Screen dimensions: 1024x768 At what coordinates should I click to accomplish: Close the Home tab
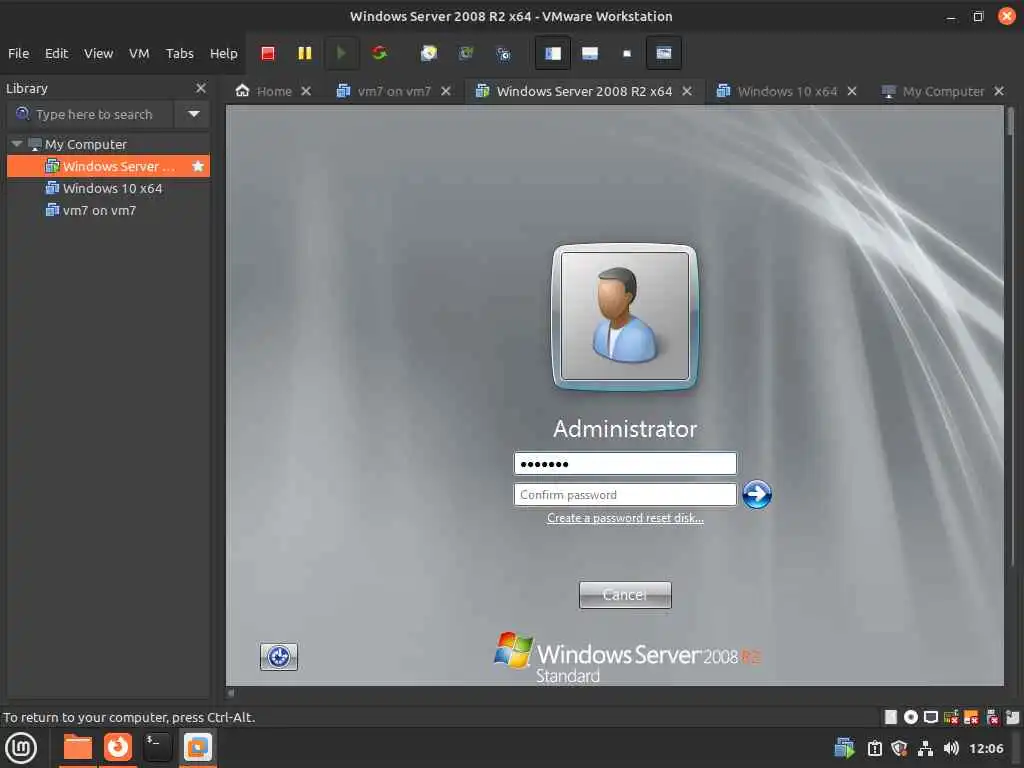306,91
